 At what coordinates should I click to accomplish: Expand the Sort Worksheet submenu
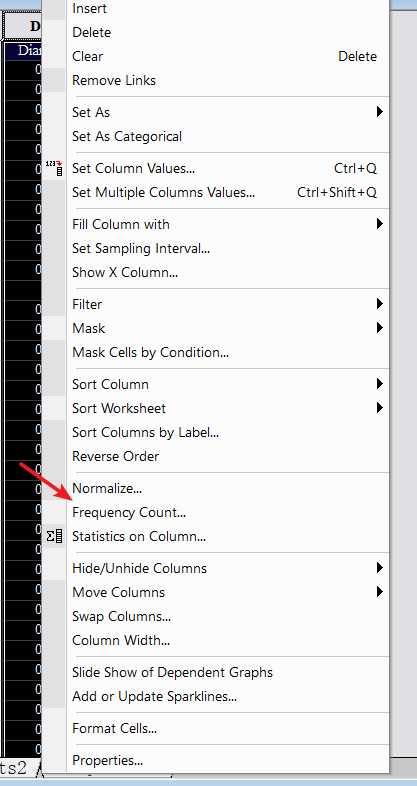[379, 408]
